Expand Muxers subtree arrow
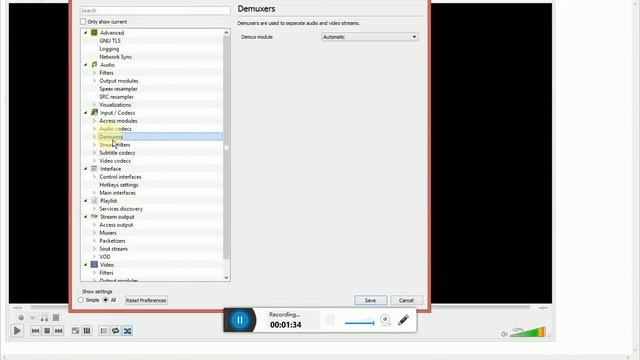The image size is (640, 360). pyautogui.click(x=94, y=233)
